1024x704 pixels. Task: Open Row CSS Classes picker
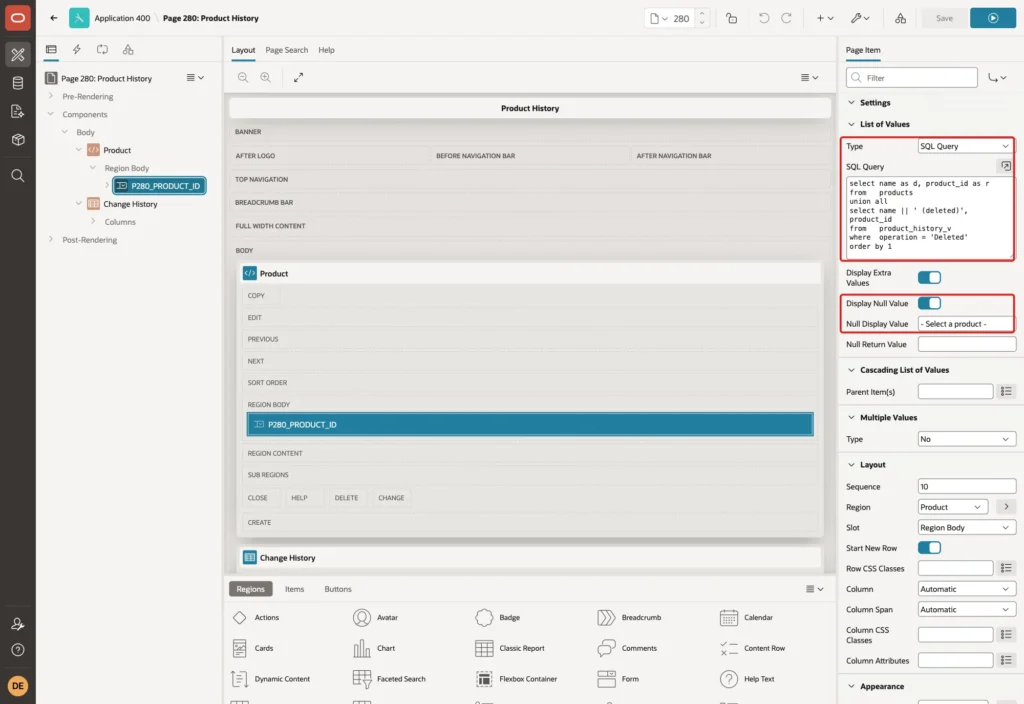pyautogui.click(x=1006, y=568)
